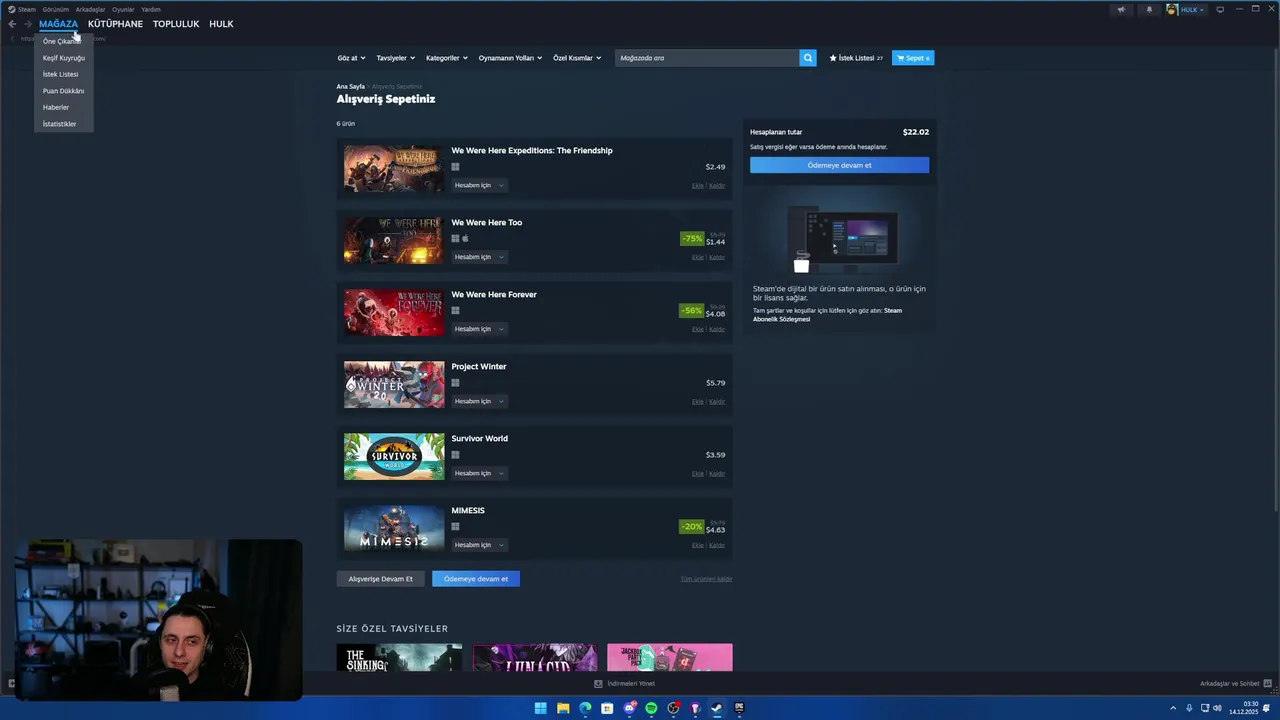1280x720 pixels.
Task: Expand the Göz at dropdown
Action: 351,58
